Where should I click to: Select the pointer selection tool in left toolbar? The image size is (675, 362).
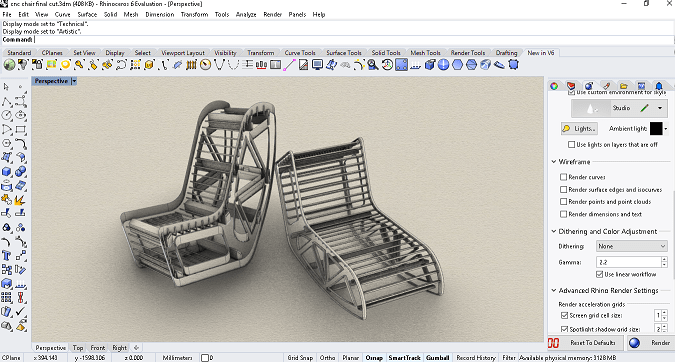(x=6, y=87)
